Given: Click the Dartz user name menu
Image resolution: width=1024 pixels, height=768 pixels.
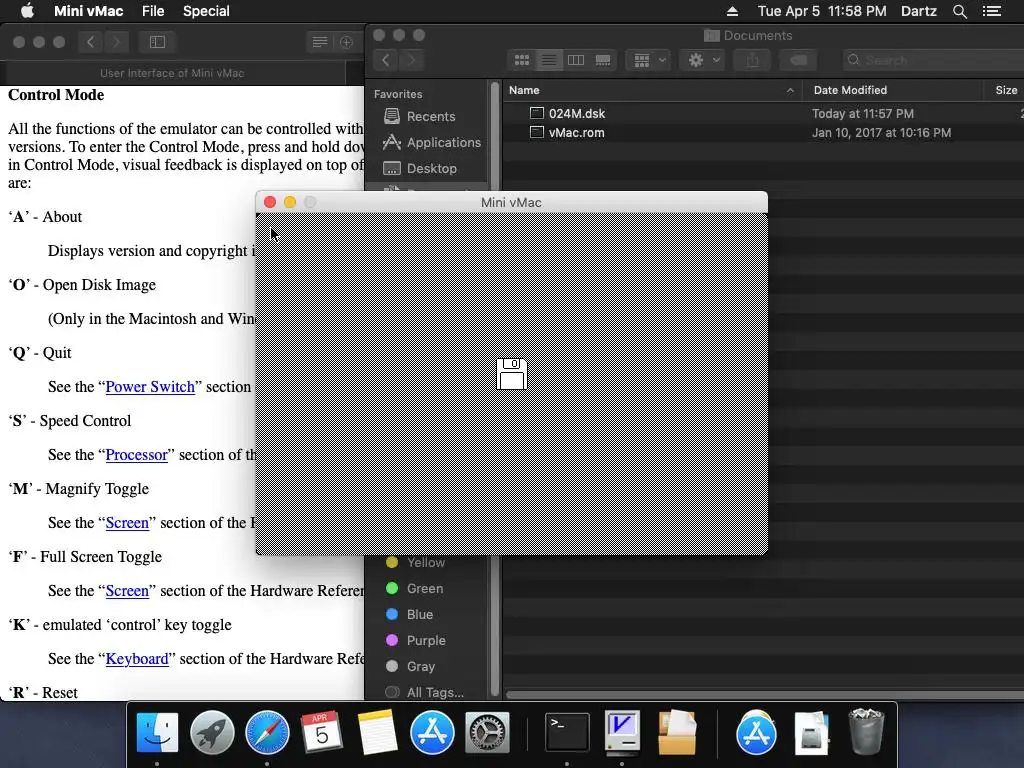Looking at the screenshot, I should (x=918, y=11).
